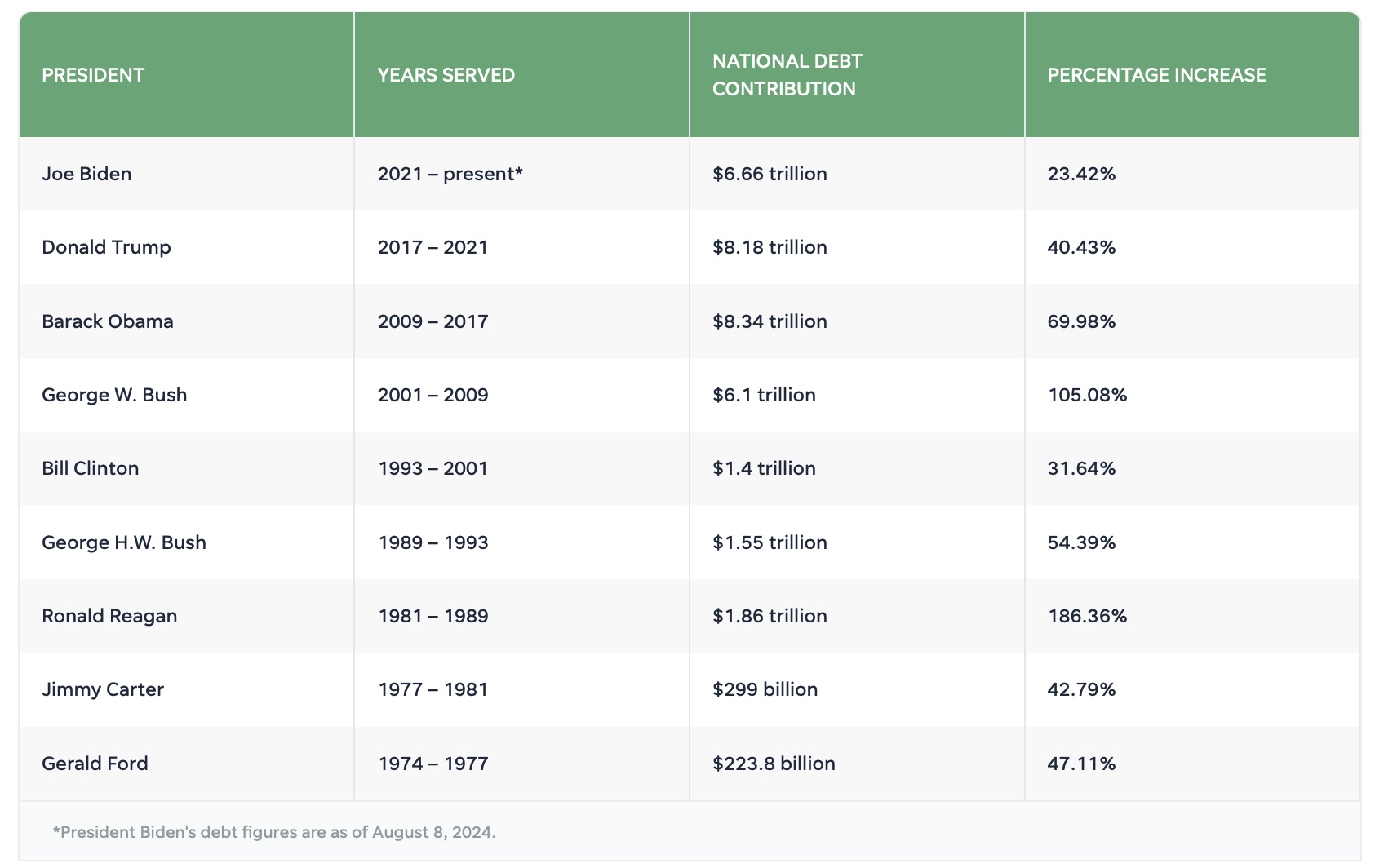Select the Gerald Ford name cell

pos(95,764)
